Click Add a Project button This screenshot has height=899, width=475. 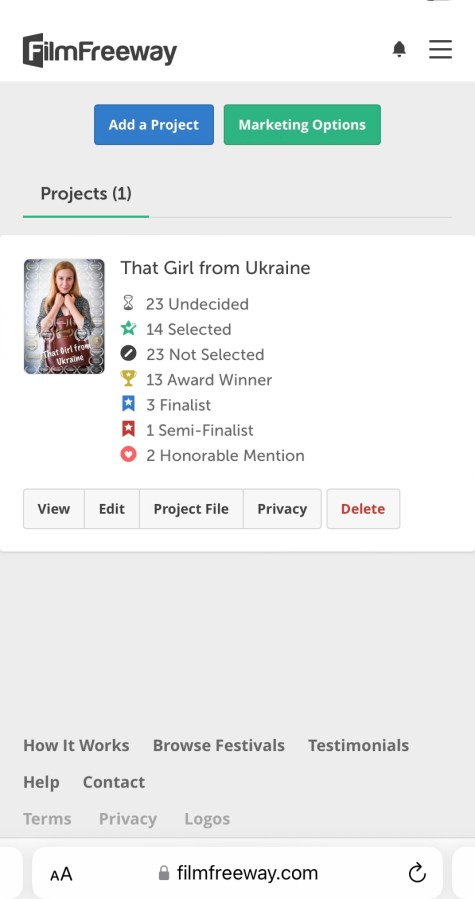pyautogui.click(x=154, y=124)
